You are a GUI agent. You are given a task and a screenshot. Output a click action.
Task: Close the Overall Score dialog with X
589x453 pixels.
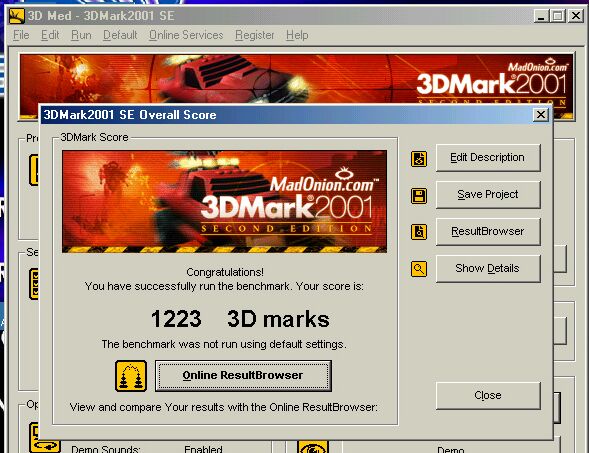coord(541,115)
